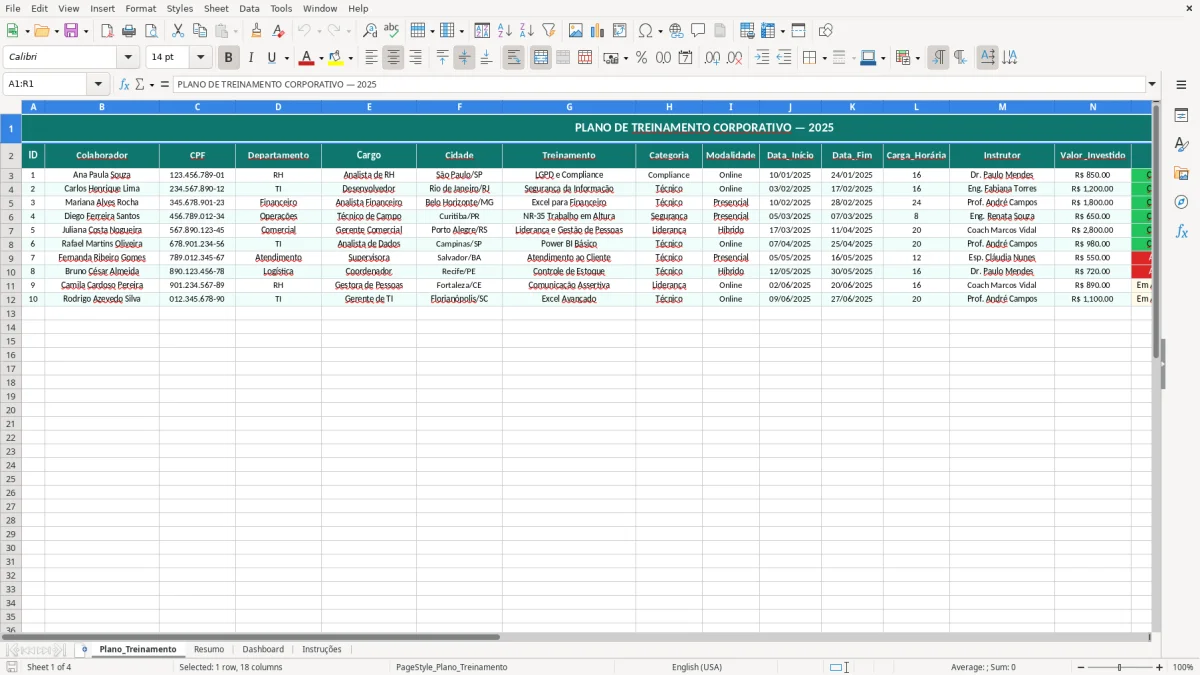Screen dimensions: 1200x675
Task: Click the Insert Chart icon
Action: click(x=598, y=31)
